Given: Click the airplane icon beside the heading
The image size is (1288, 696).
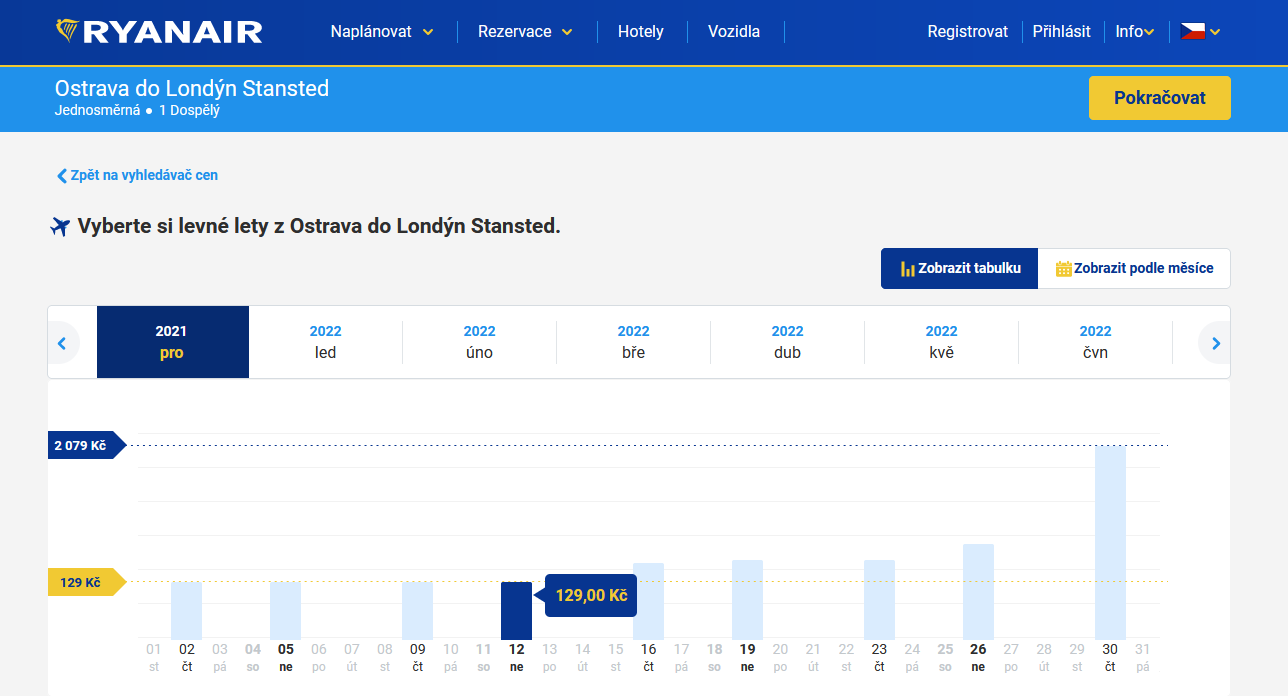Looking at the screenshot, I should pyautogui.click(x=60, y=226).
